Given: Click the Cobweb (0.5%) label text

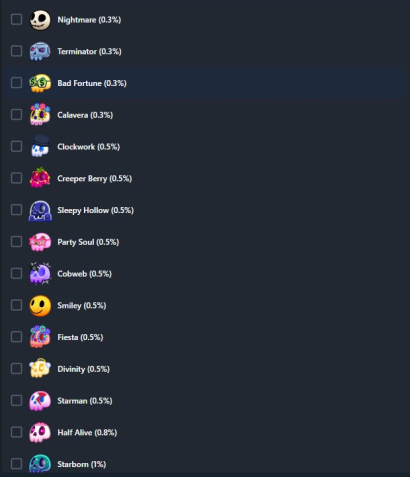Looking at the screenshot, I should (x=85, y=274).
